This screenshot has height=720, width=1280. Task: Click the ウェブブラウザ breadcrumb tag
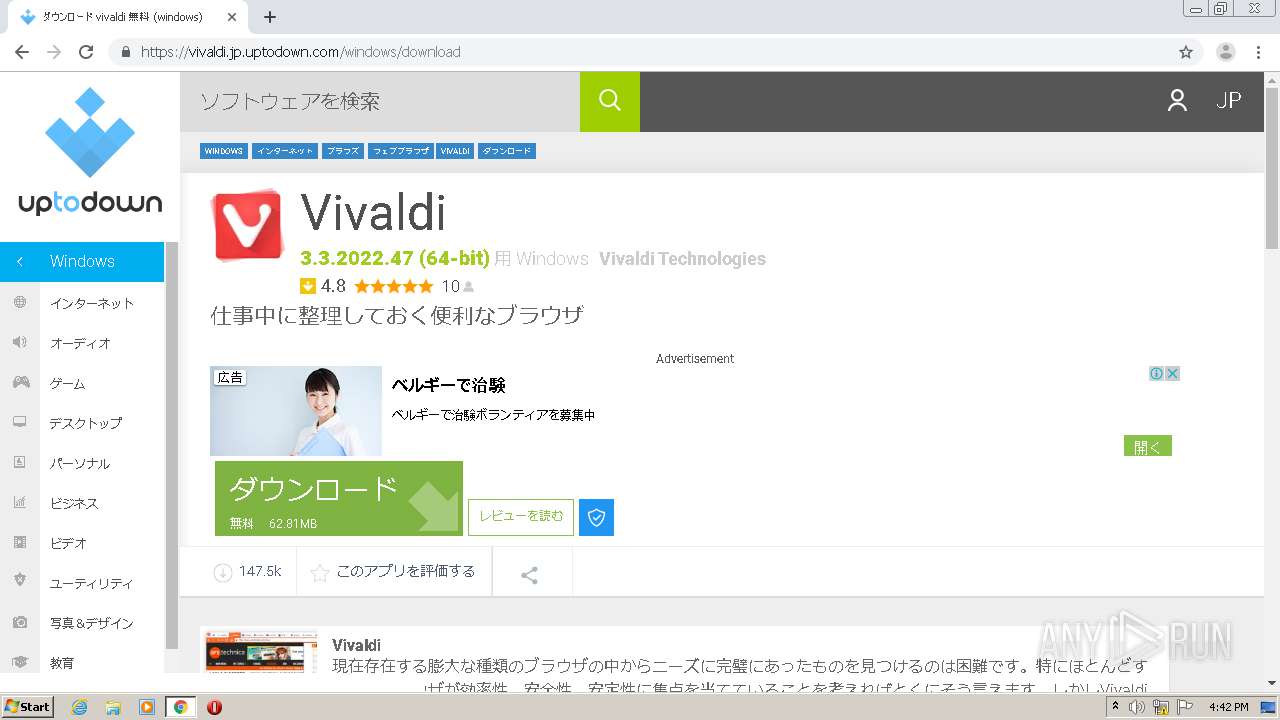coord(400,151)
